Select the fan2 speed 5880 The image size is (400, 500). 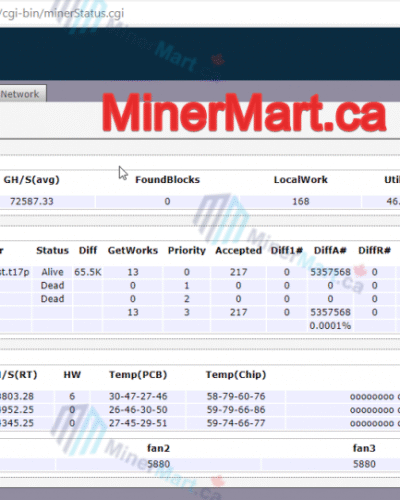pos(159,464)
